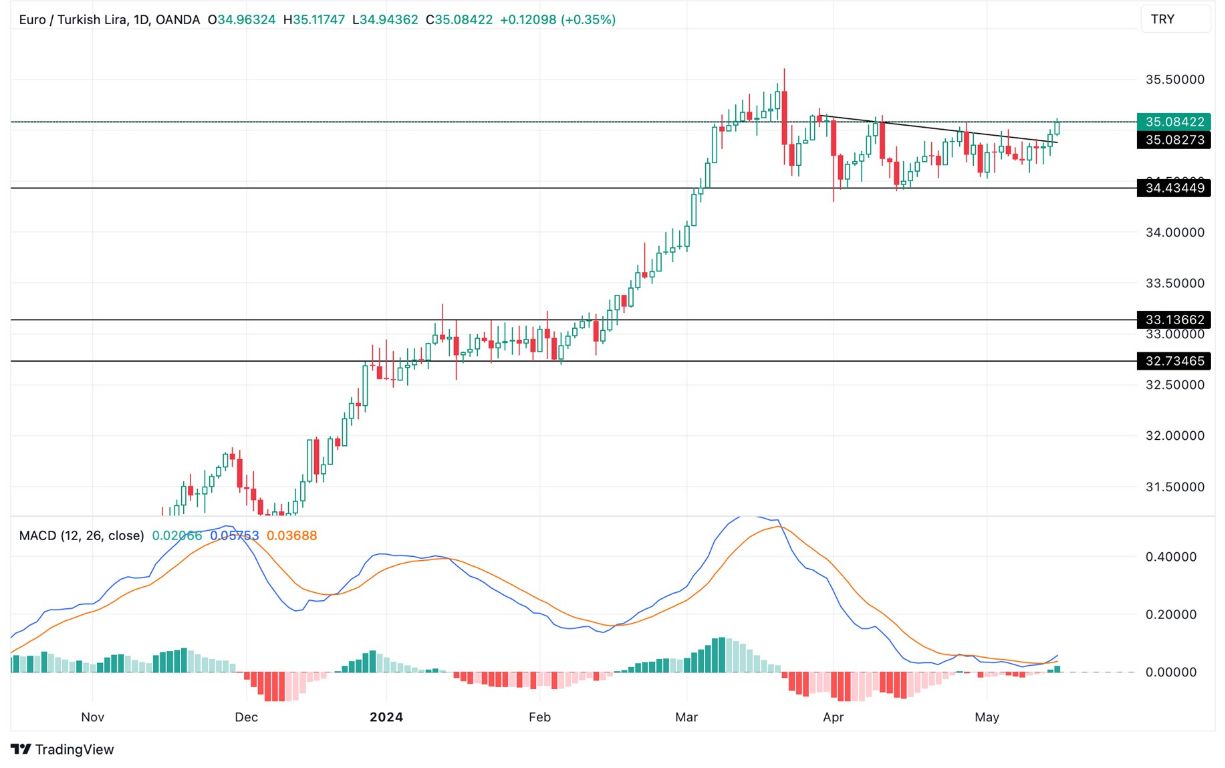Click the 2024 label on the time axis
The height and width of the screenshot is (768, 1225).
(x=386, y=717)
